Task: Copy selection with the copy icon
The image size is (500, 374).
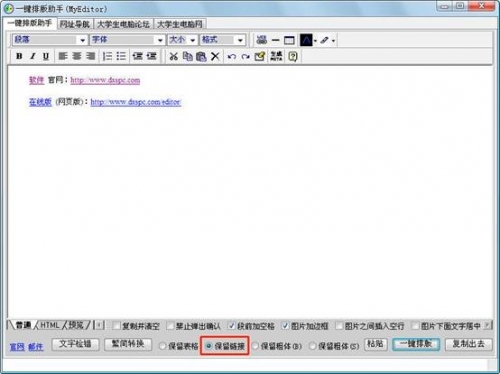Action: coord(188,56)
